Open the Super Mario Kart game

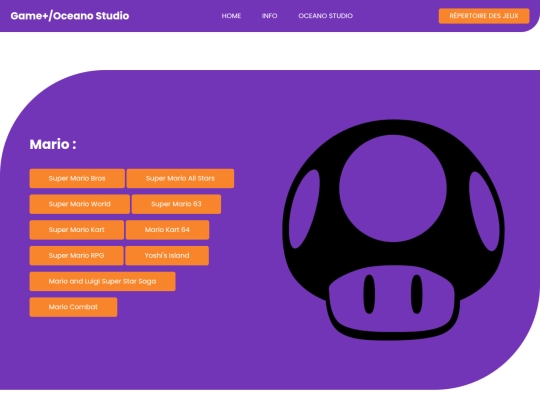pos(76,230)
